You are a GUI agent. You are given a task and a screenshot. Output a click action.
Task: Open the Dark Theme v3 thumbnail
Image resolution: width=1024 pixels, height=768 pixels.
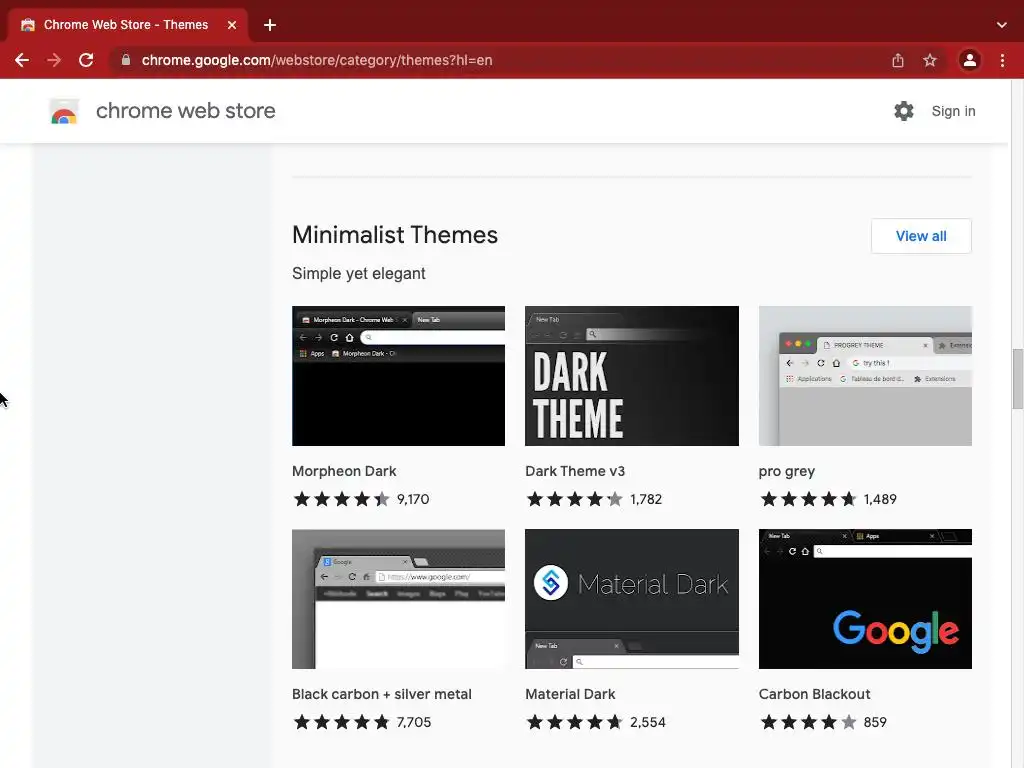tap(632, 376)
